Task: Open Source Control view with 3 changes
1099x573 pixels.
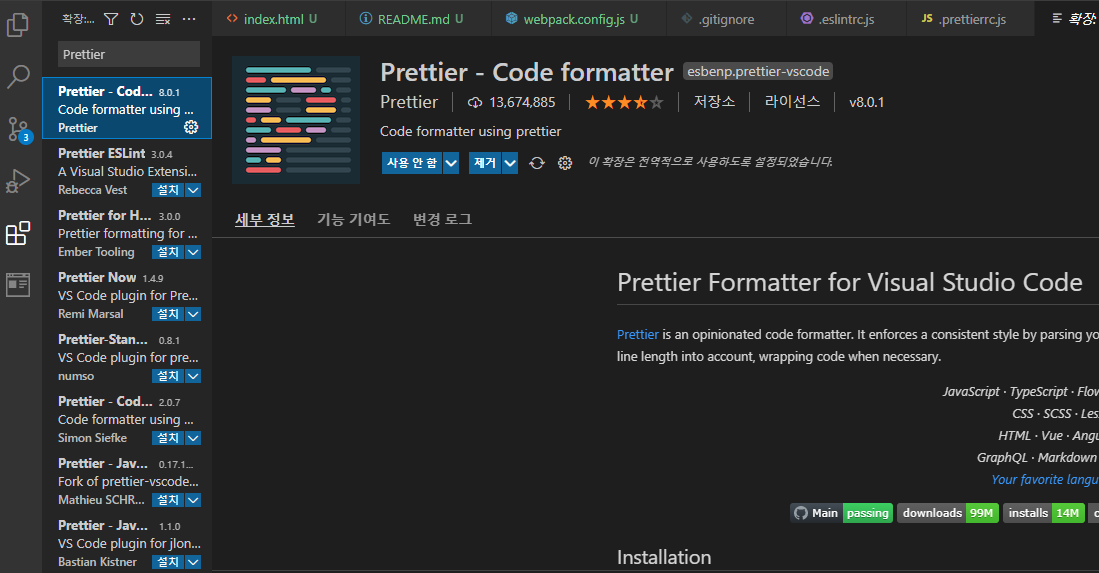Action: (x=18, y=129)
